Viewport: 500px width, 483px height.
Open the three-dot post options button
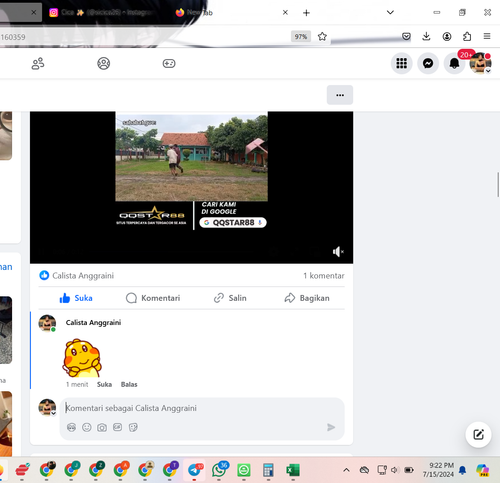click(x=340, y=95)
